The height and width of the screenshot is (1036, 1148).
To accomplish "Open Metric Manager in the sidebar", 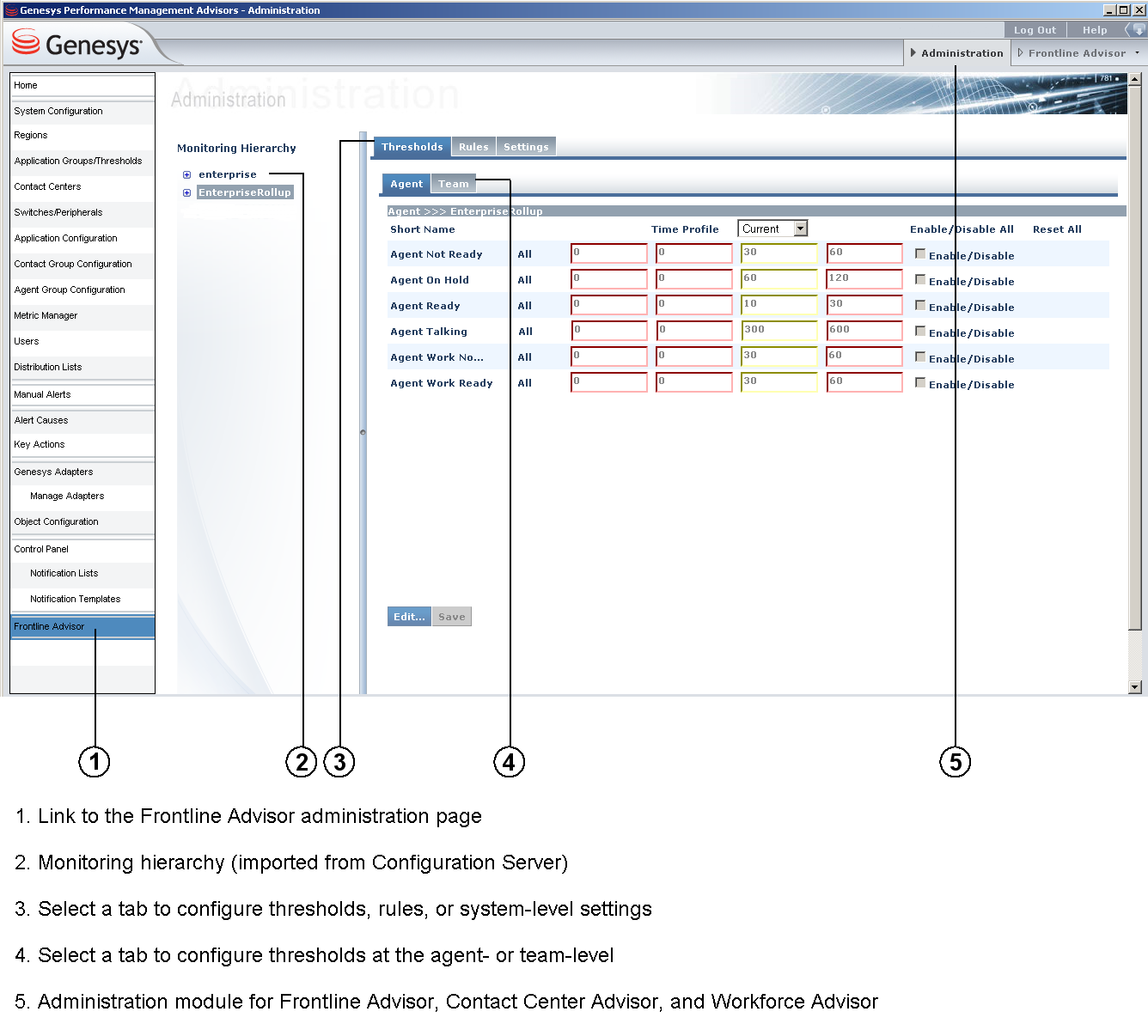I will pyautogui.click(x=46, y=315).
